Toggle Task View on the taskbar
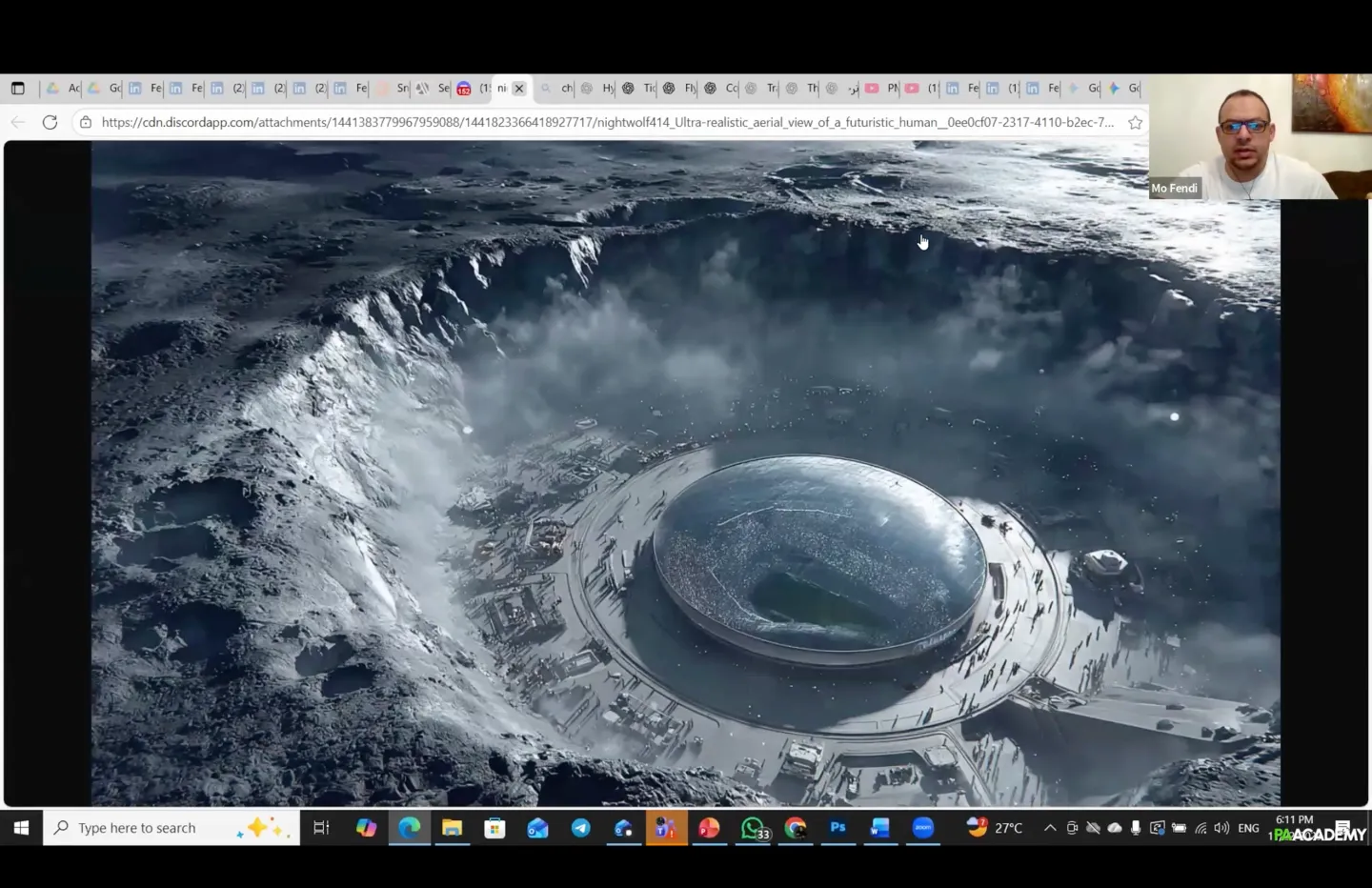 [321, 828]
